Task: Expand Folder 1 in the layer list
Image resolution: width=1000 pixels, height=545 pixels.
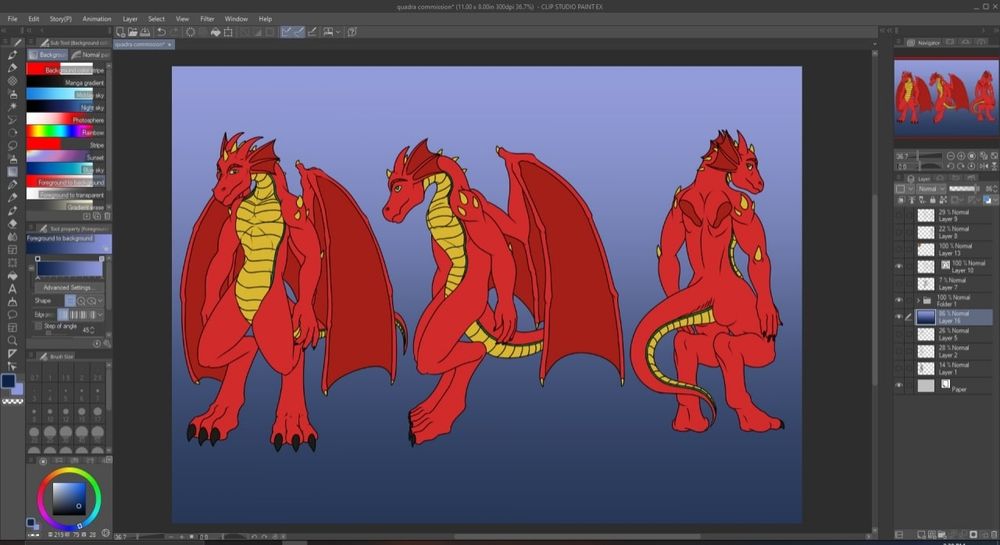Action: [919, 299]
